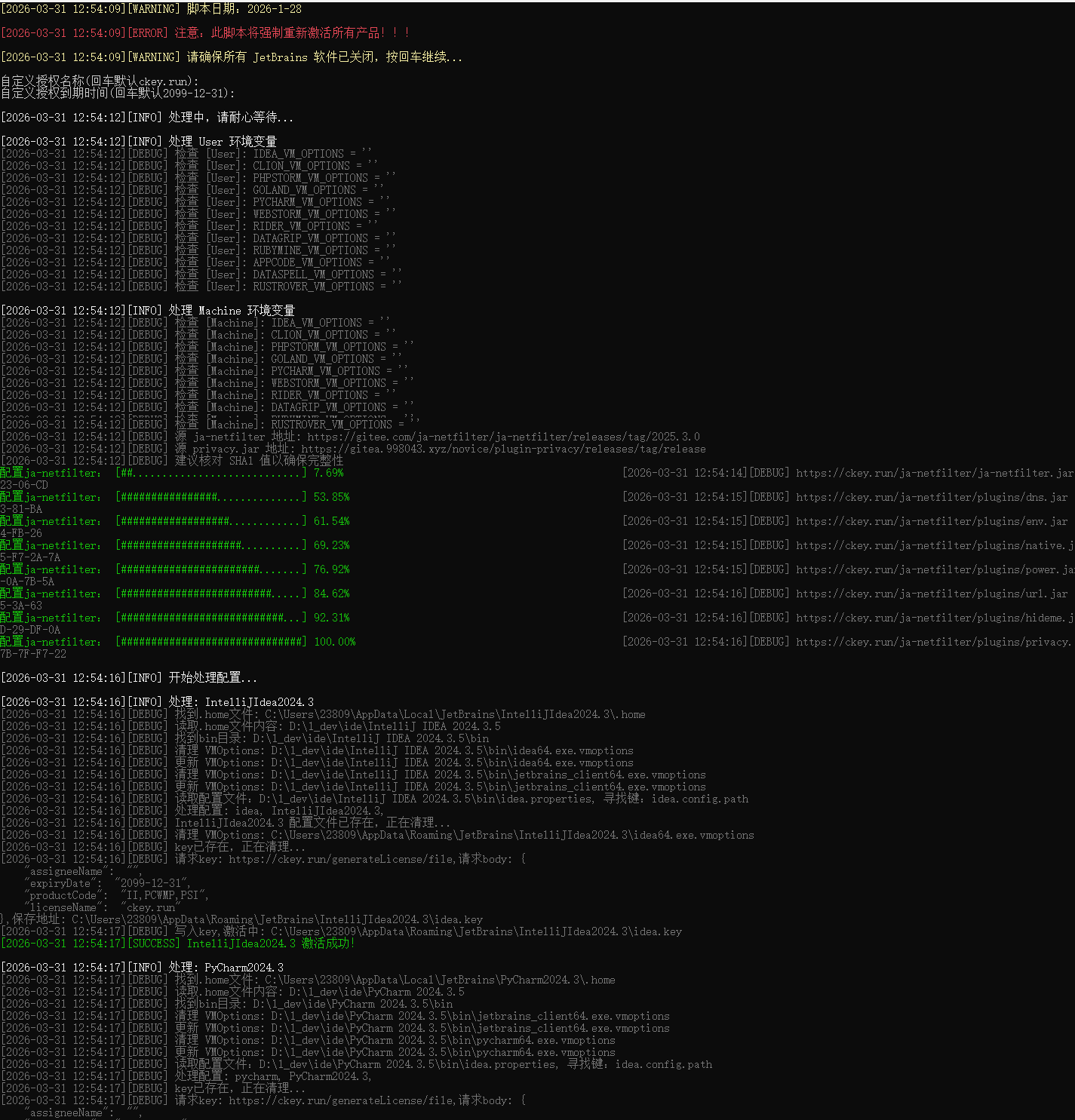The width and height of the screenshot is (1075, 1120).
Task: Click the gitee.com ja-netfilter release URL
Action: pyautogui.click(x=503, y=437)
